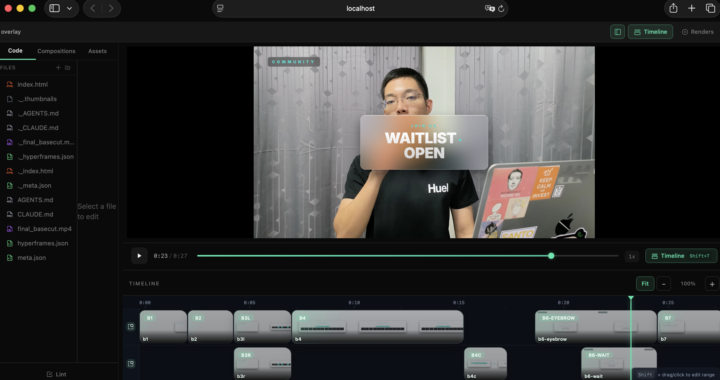Switch to the Compositions tab
The height and width of the screenshot is (380, 720).
click(56, 51)
